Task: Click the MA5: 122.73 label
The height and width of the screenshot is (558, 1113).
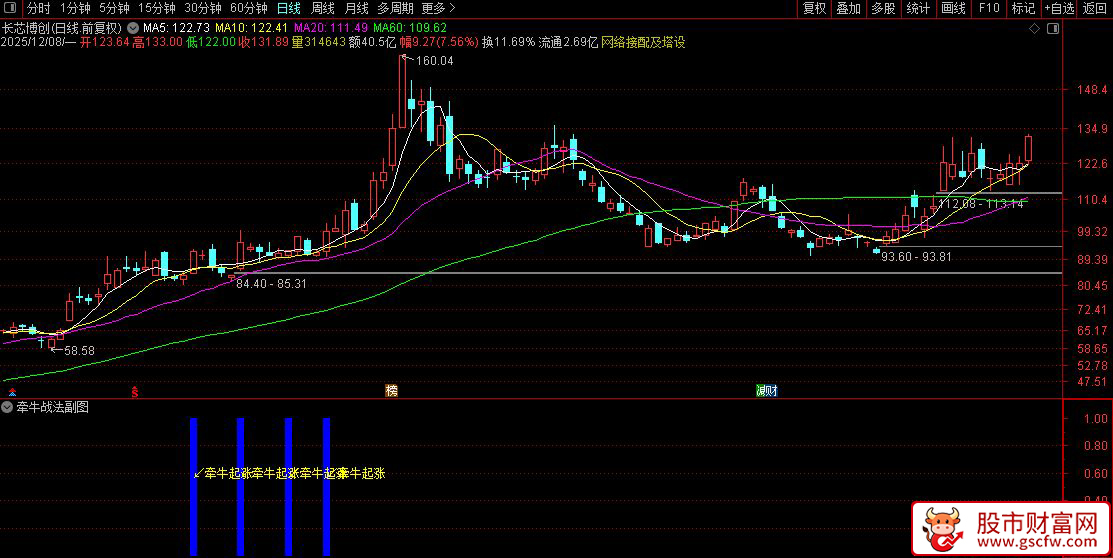Action: (176, 28)
